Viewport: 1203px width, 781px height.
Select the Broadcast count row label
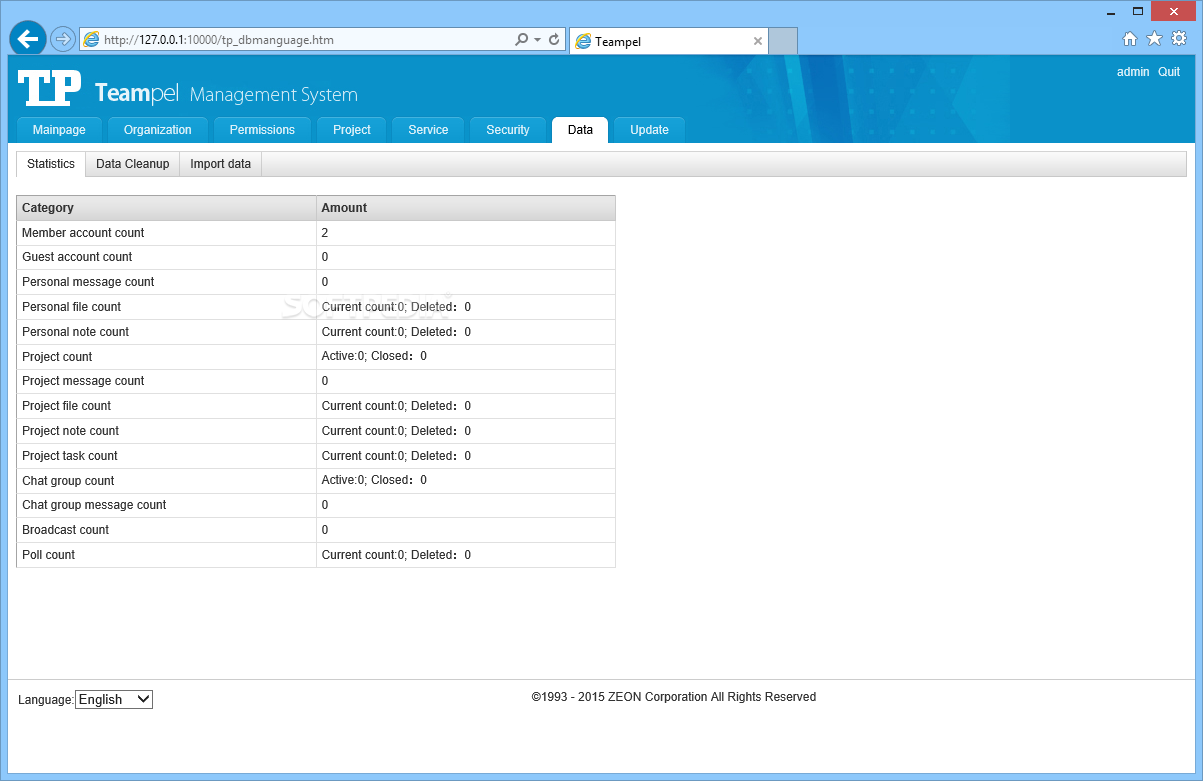point(65,530)
